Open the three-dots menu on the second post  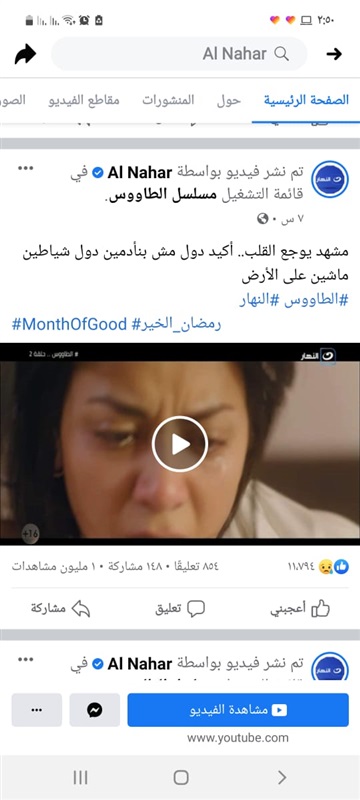(x=25, y=659)
